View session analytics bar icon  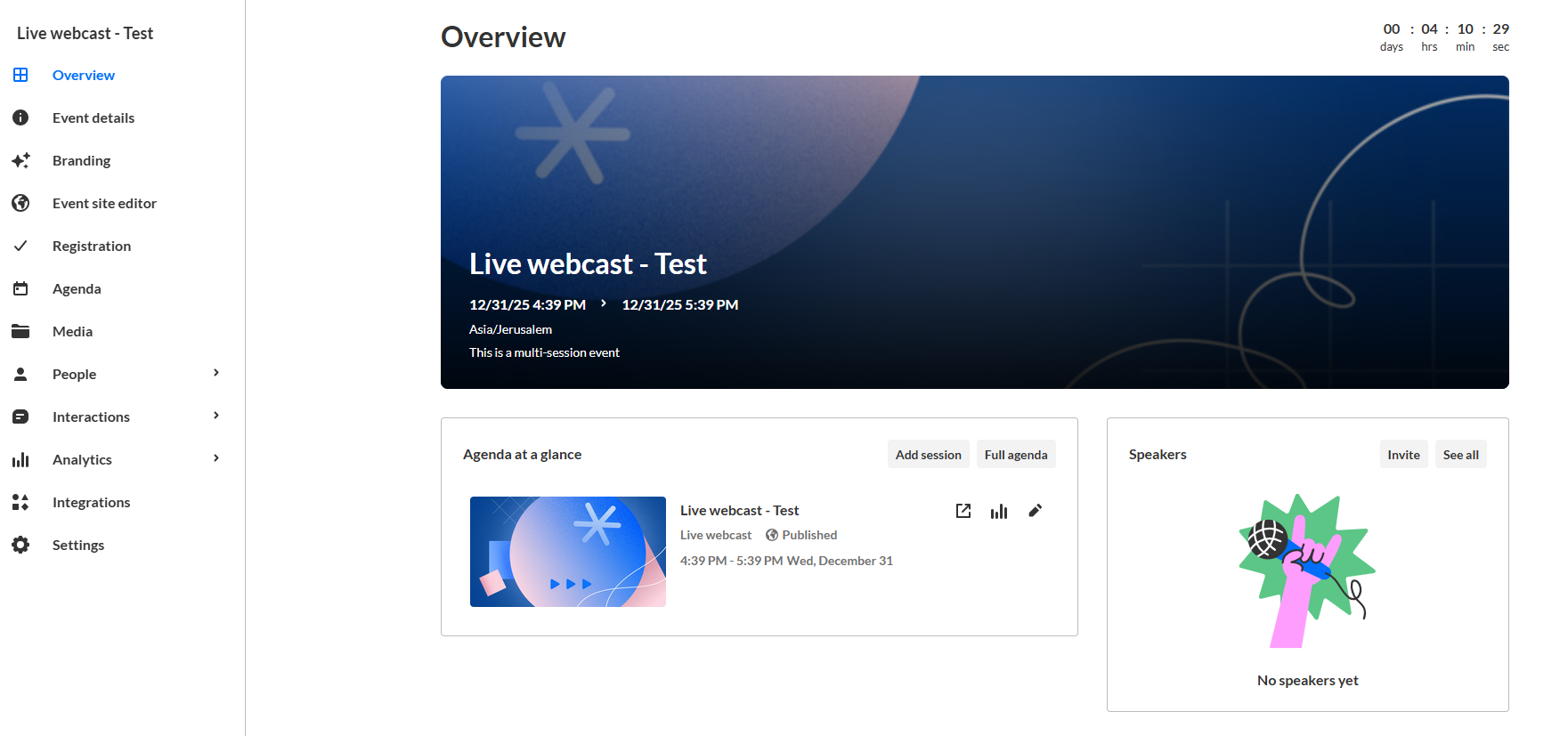999,511
